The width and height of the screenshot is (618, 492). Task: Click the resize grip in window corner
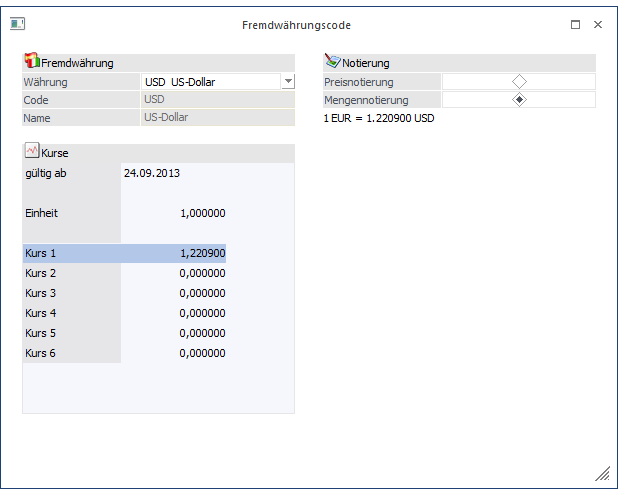603,475
